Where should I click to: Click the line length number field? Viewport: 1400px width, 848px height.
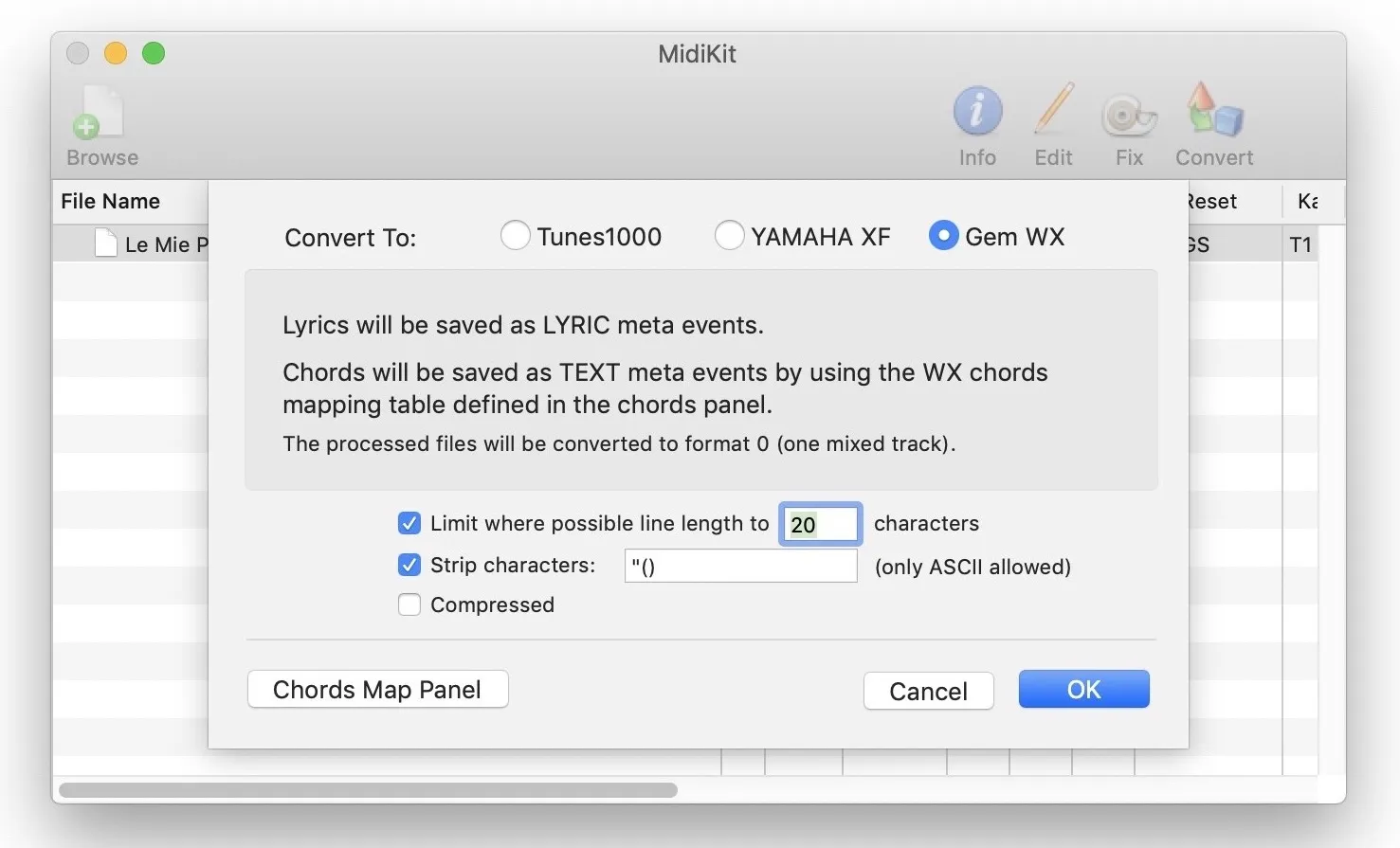pos(821,524)
